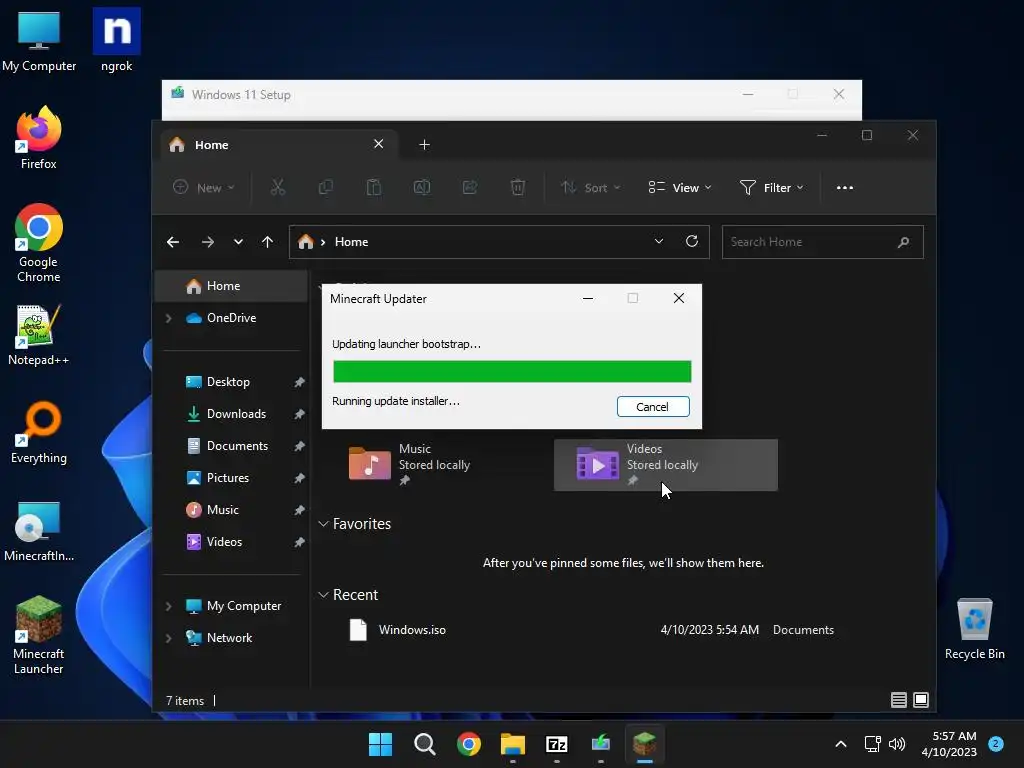
Task: Open the Windows Start menu
Action: point(380,744)
